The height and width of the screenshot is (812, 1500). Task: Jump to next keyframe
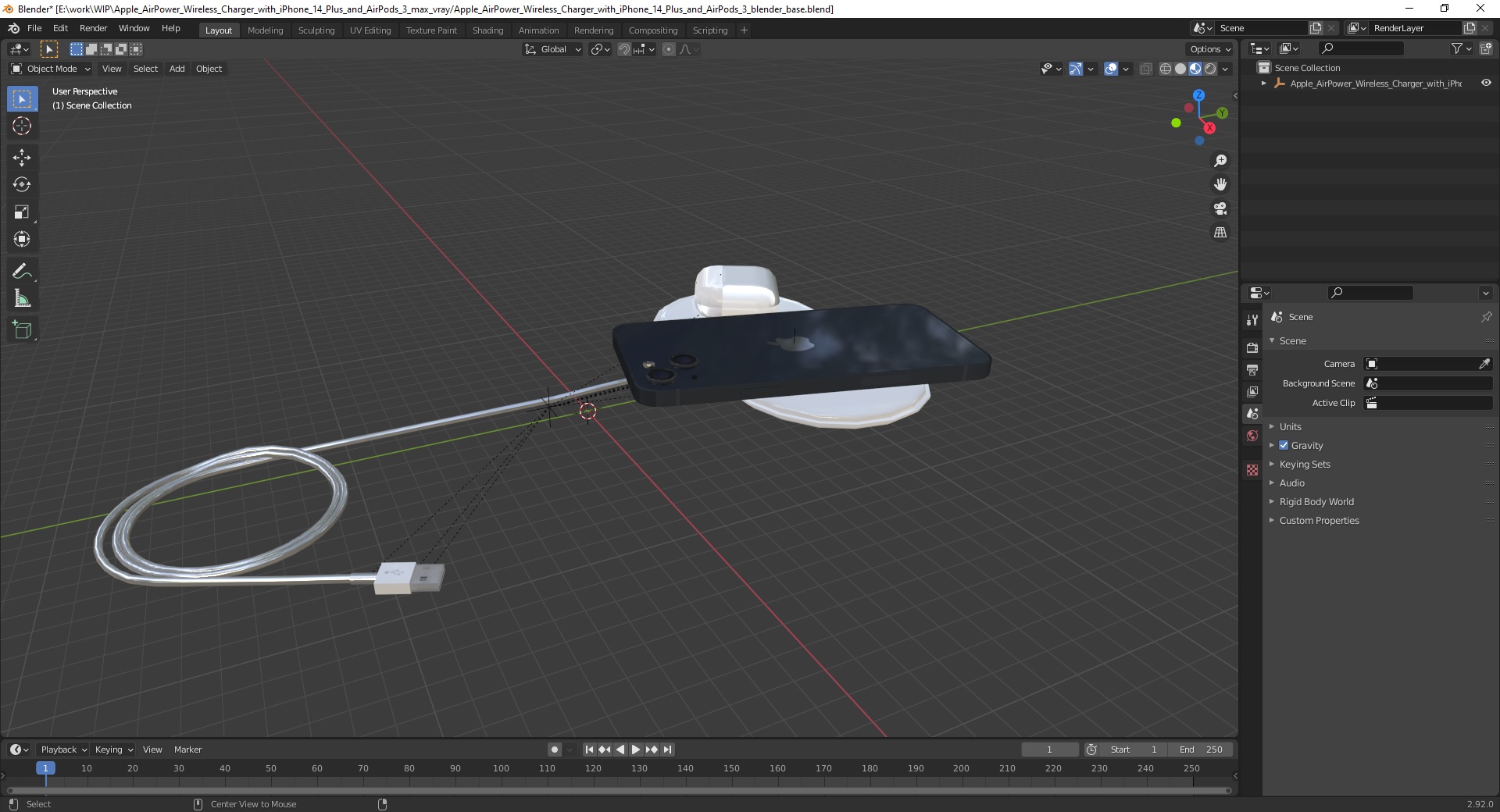pos(652,750)
